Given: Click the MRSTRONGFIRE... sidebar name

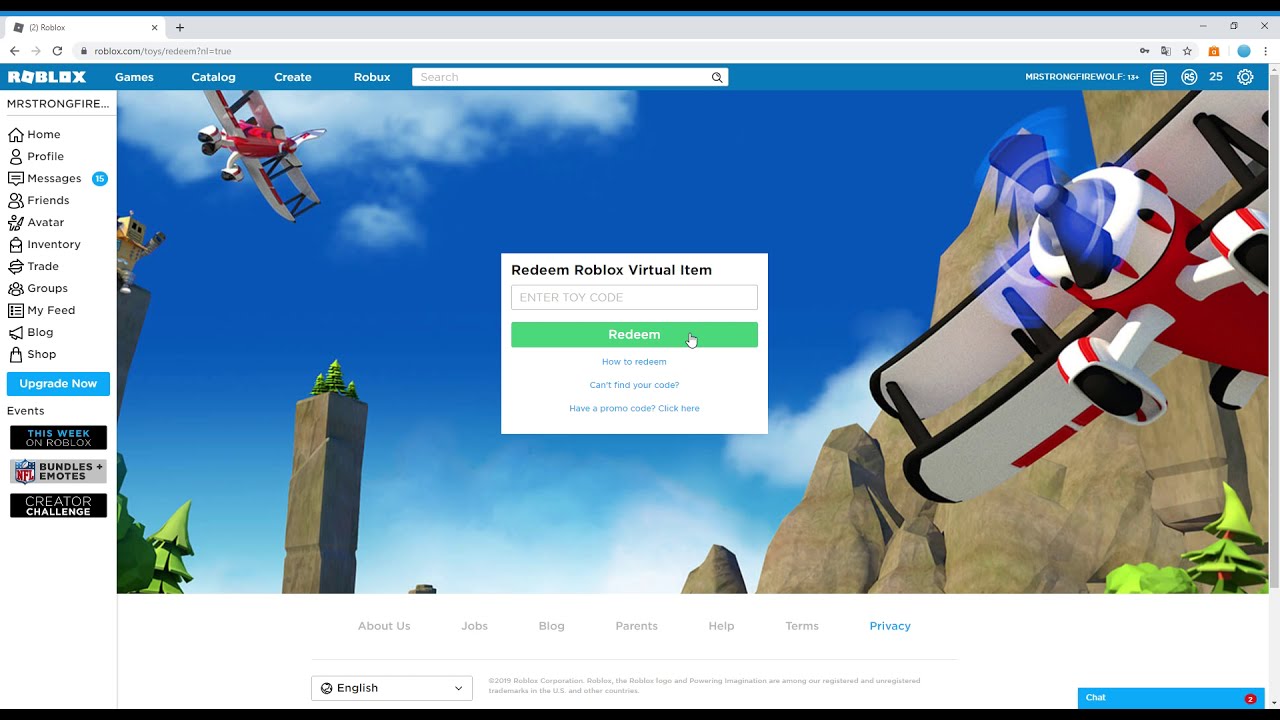Looking at the screenshot, I should pyautogui.click(x=58, y=104).
